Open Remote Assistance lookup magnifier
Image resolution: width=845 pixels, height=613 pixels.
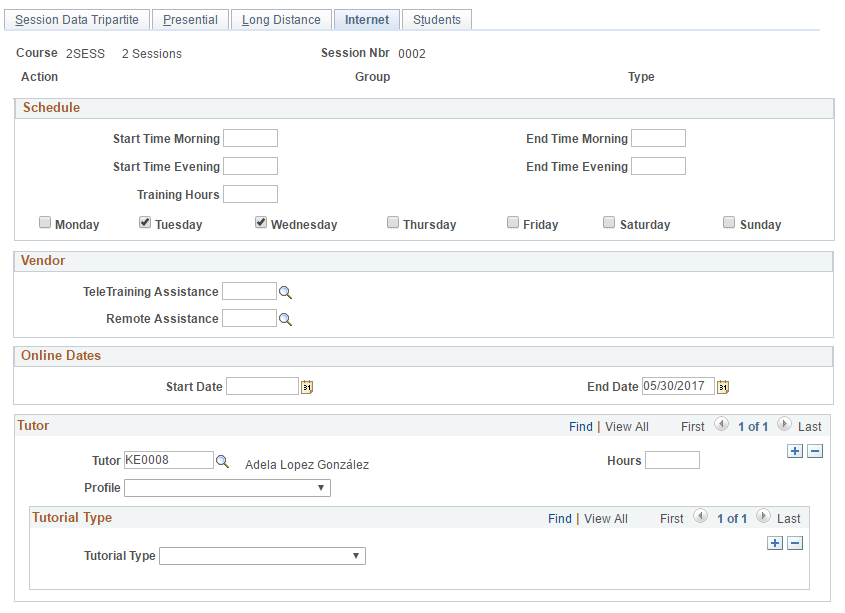285,320
